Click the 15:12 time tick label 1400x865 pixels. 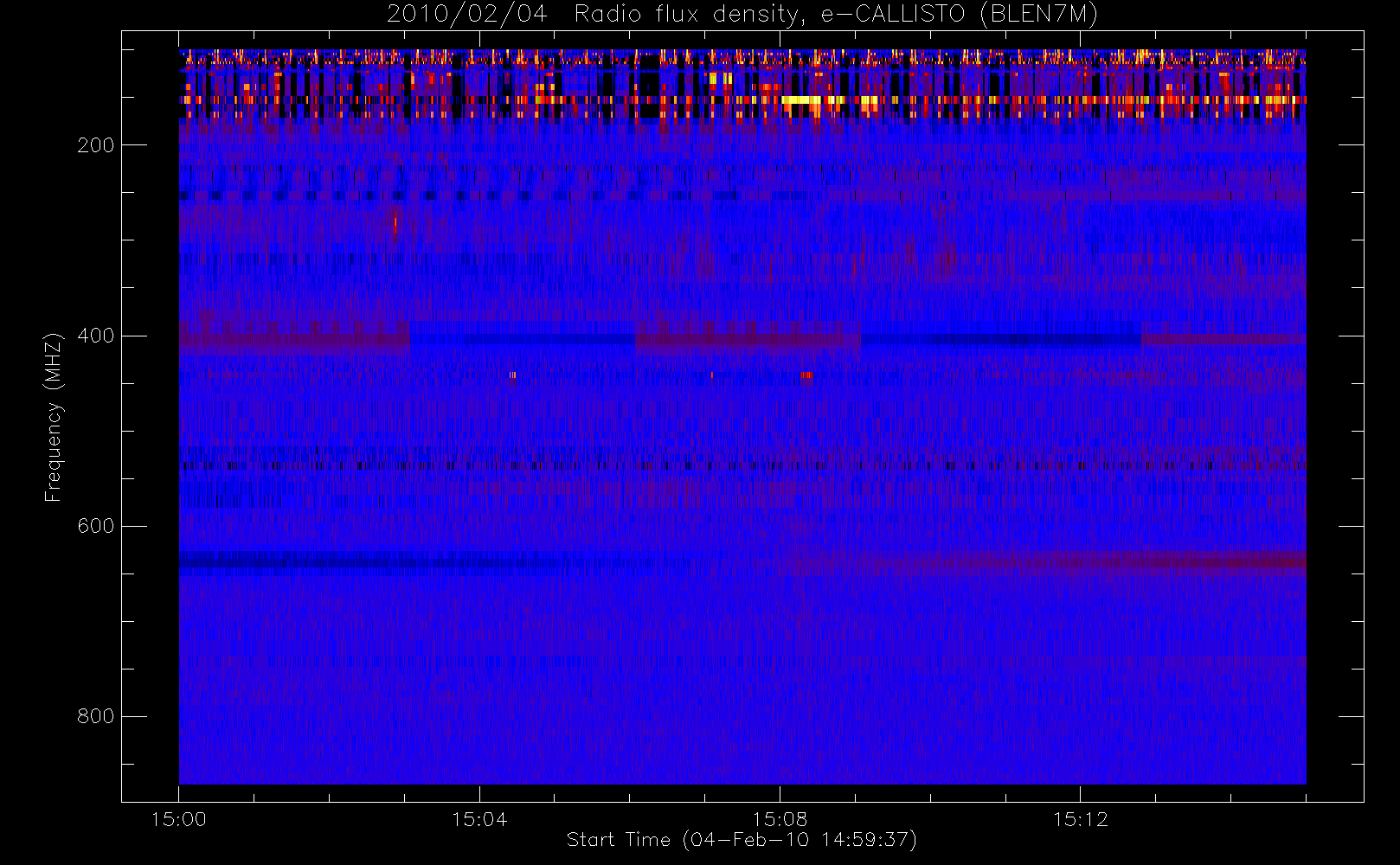click(x=1080, y=819)
